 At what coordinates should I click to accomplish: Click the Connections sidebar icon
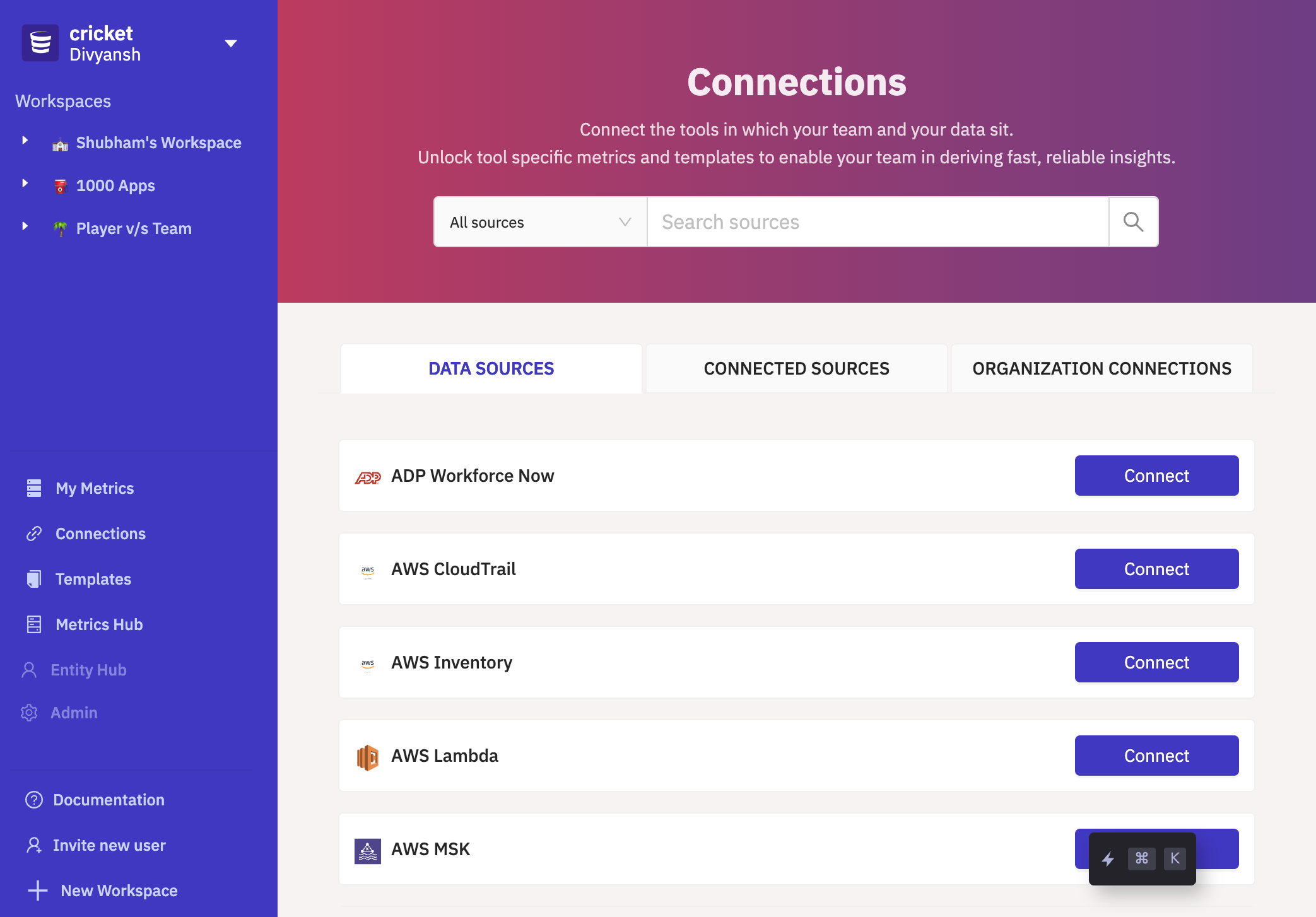click(35, 533)
